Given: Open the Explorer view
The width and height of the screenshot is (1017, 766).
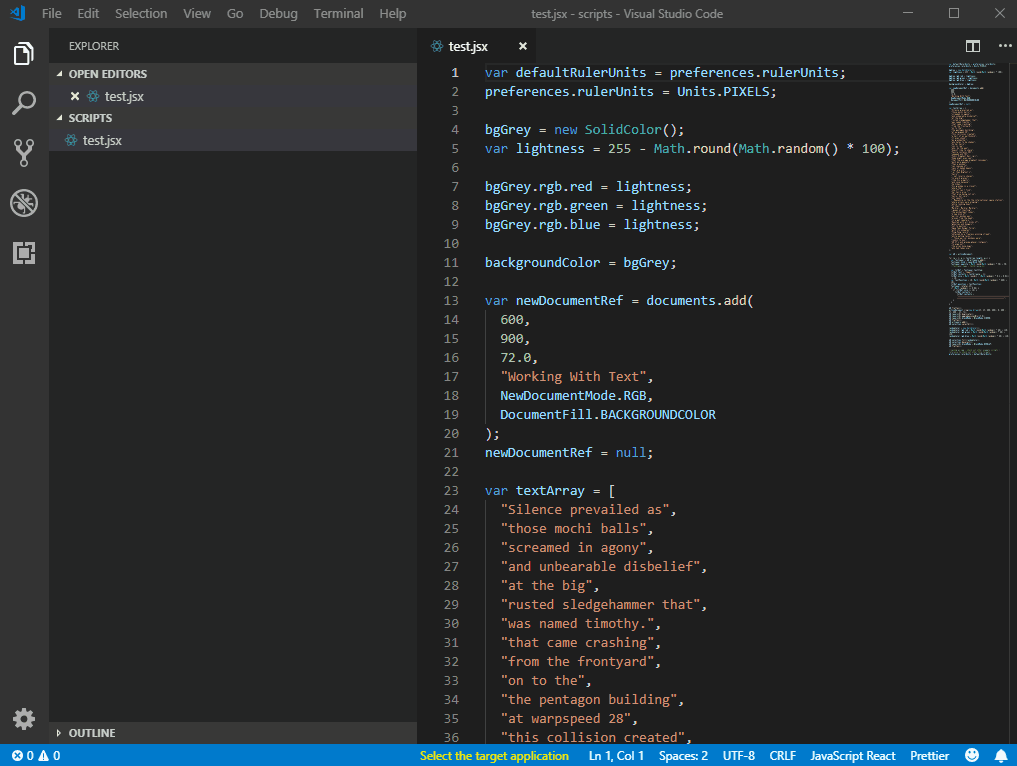Looking at the screenshot, I should 24,54.
